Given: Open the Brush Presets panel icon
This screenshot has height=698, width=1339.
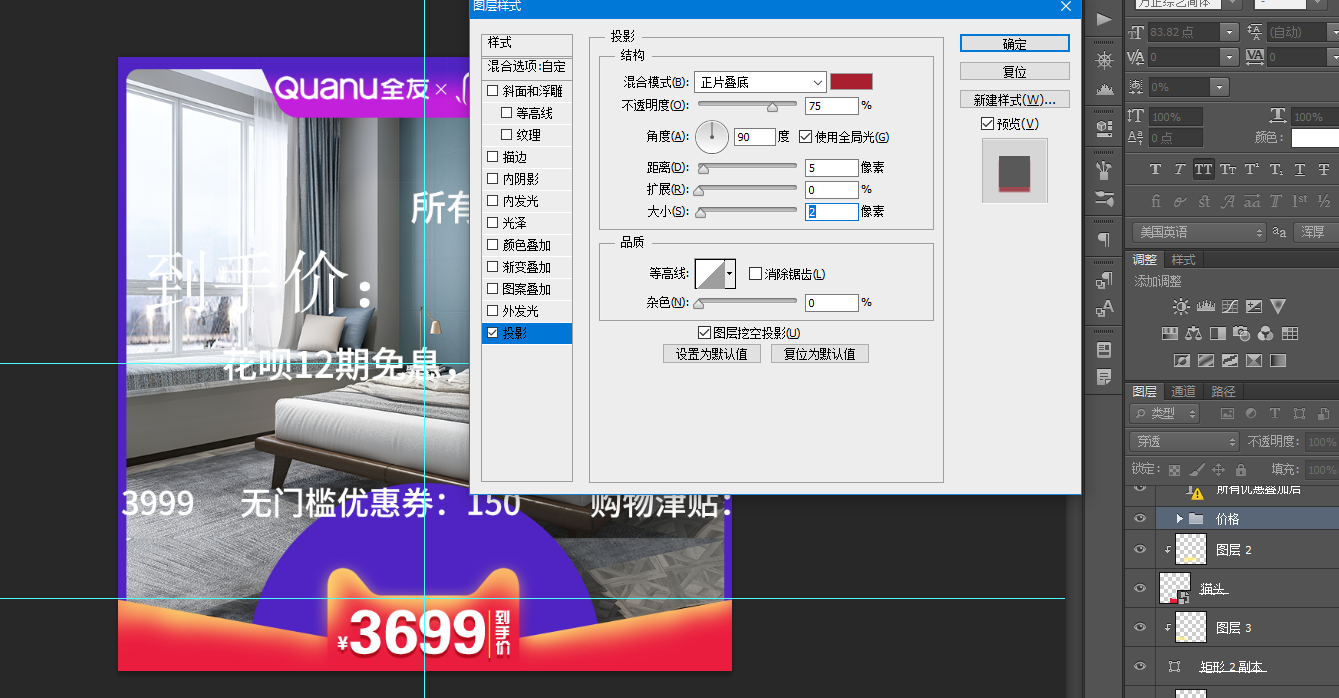Looking at the screenshot, I should [x=1104, y=197].
